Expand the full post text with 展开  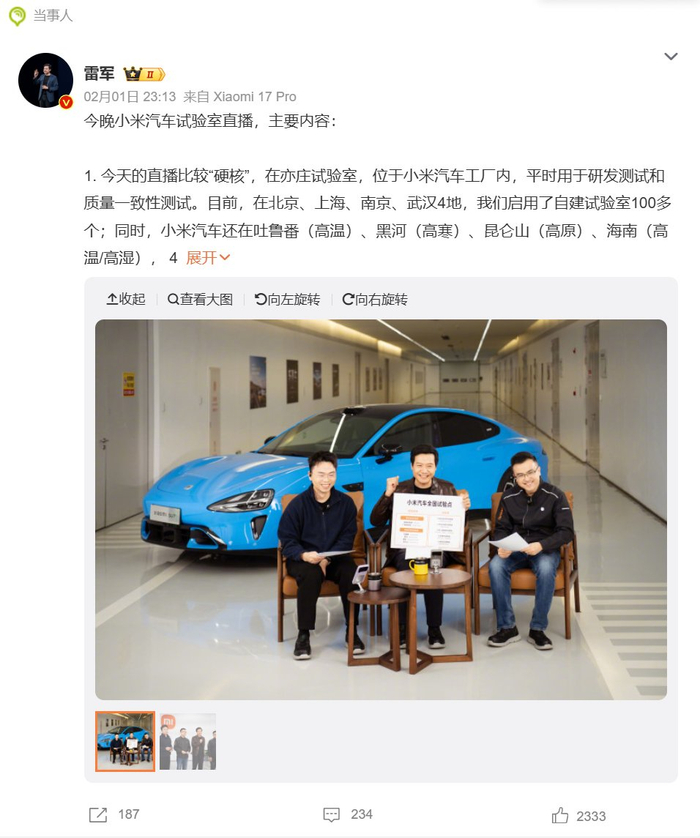pyautogui.click(x=208, y=258)
